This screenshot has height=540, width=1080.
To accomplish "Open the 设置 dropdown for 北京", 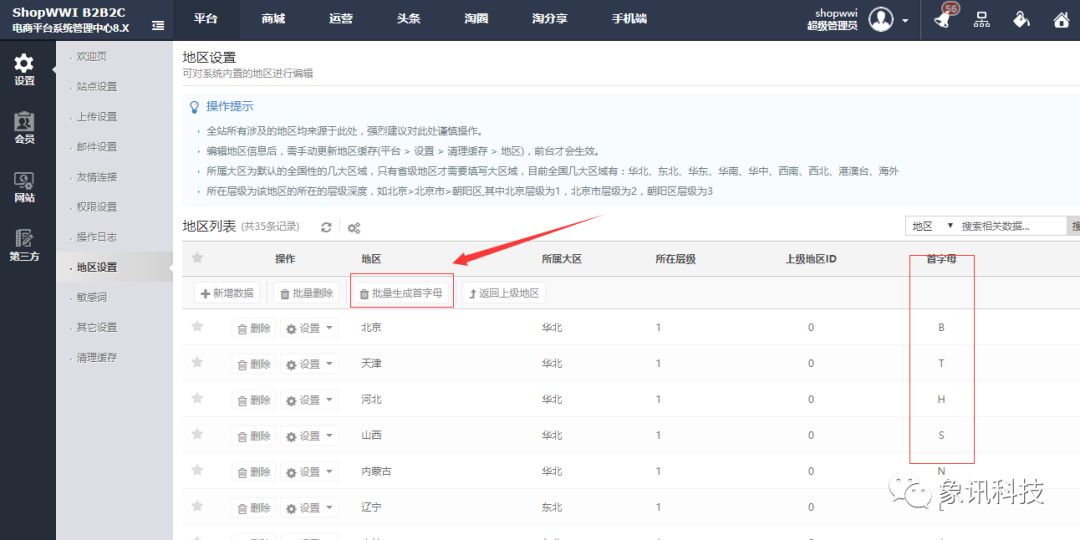I will [309, 329].
